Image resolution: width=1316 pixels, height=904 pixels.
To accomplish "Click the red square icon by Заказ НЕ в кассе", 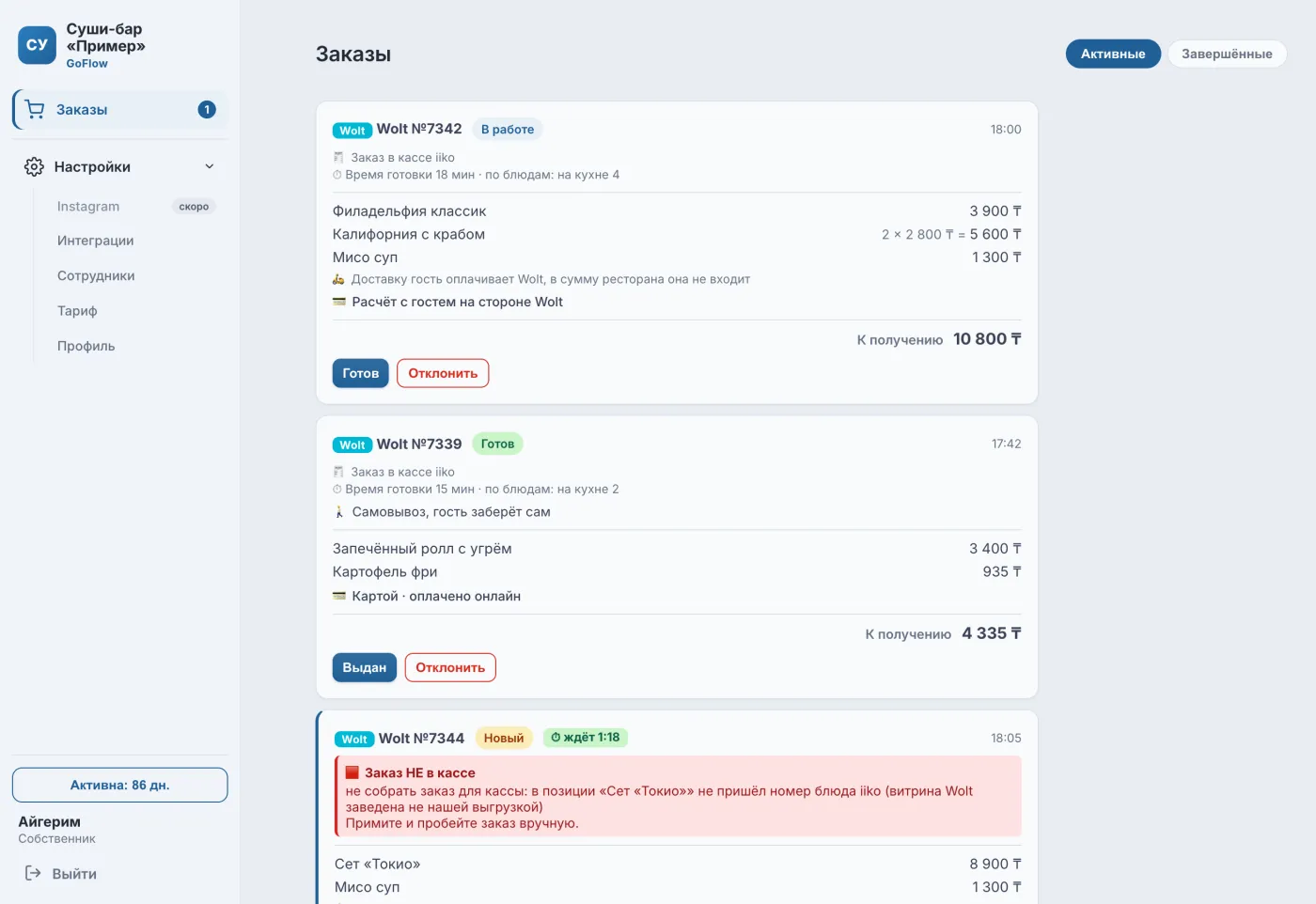I will (352, 772).
